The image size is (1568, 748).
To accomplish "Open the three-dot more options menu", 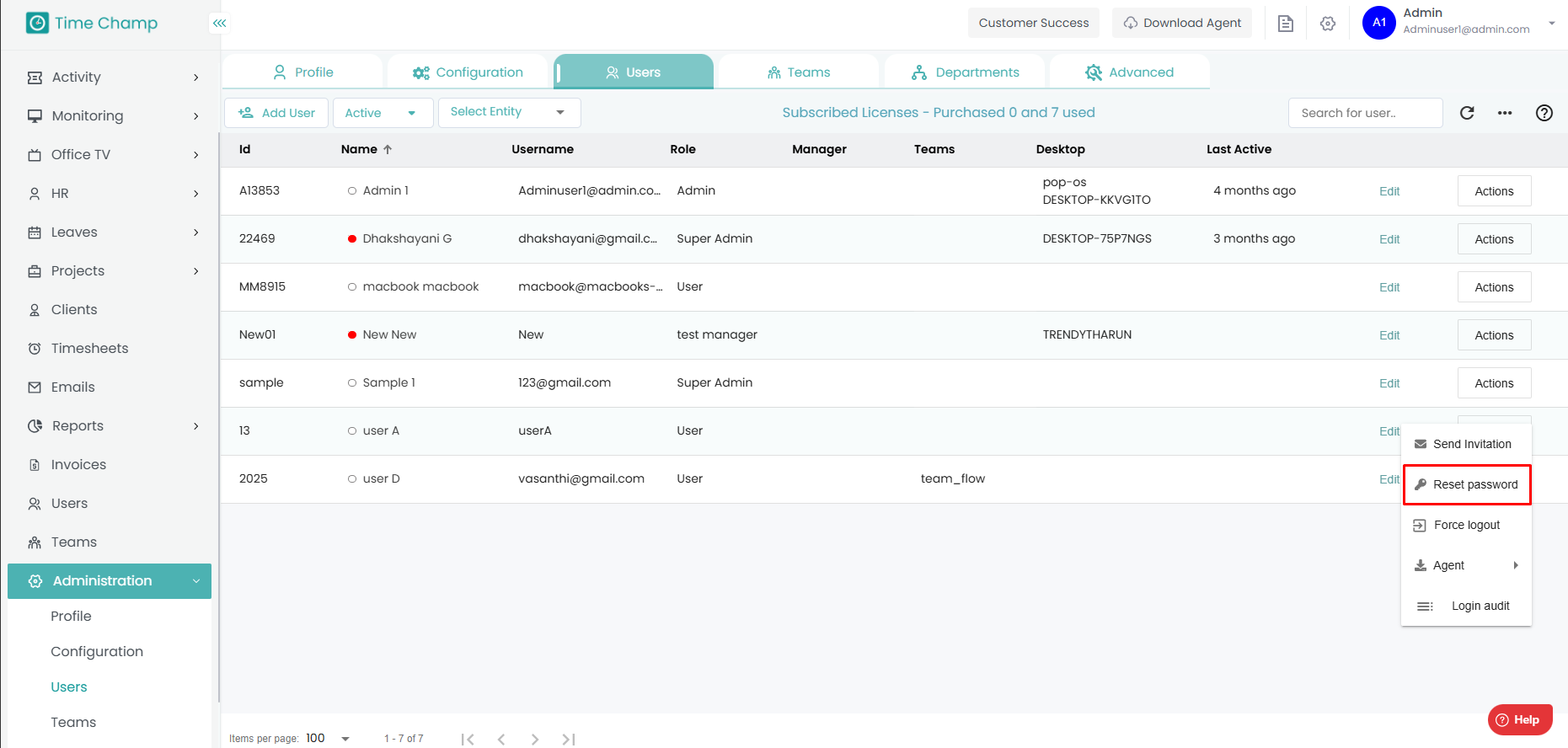I will 1505,113.
